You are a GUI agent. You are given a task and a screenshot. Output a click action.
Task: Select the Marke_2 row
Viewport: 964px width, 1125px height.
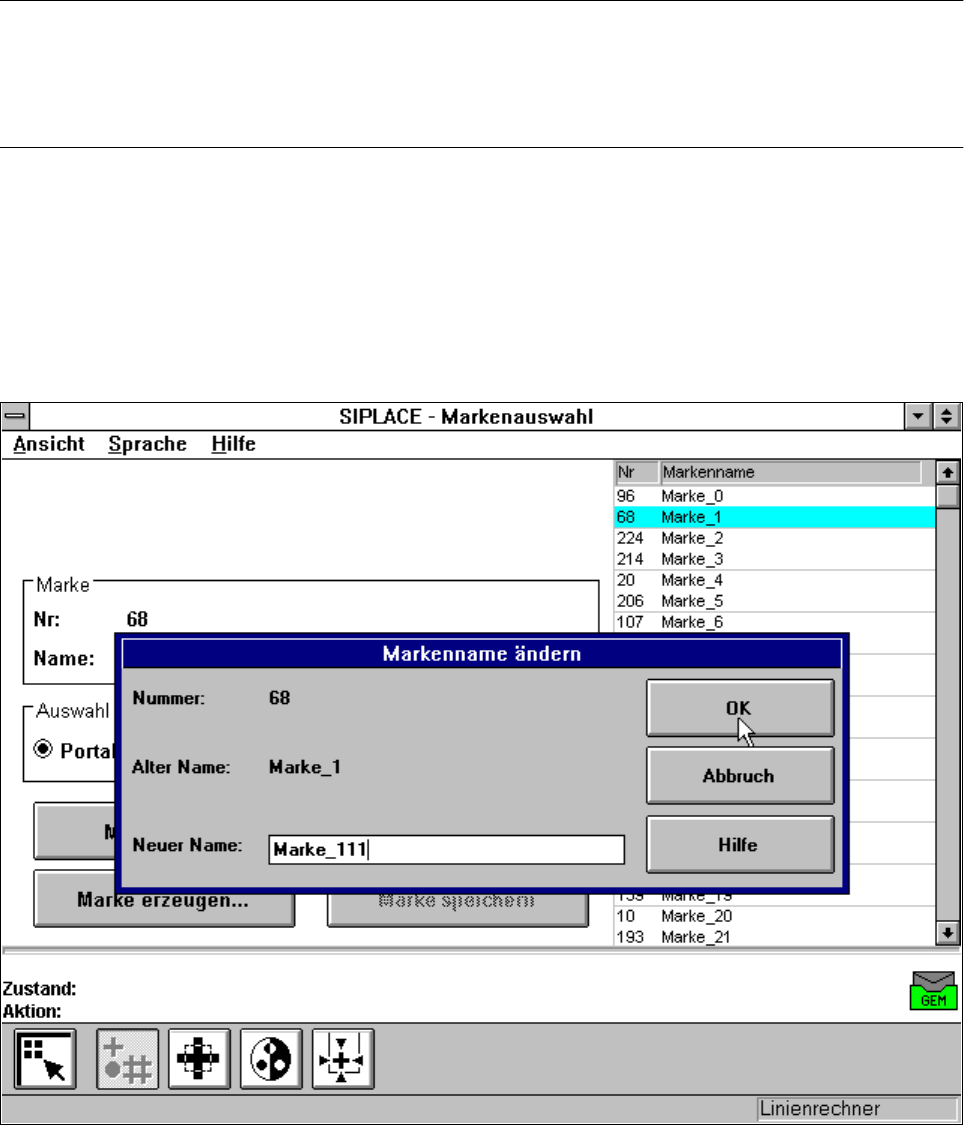click(x=775, y=538)
